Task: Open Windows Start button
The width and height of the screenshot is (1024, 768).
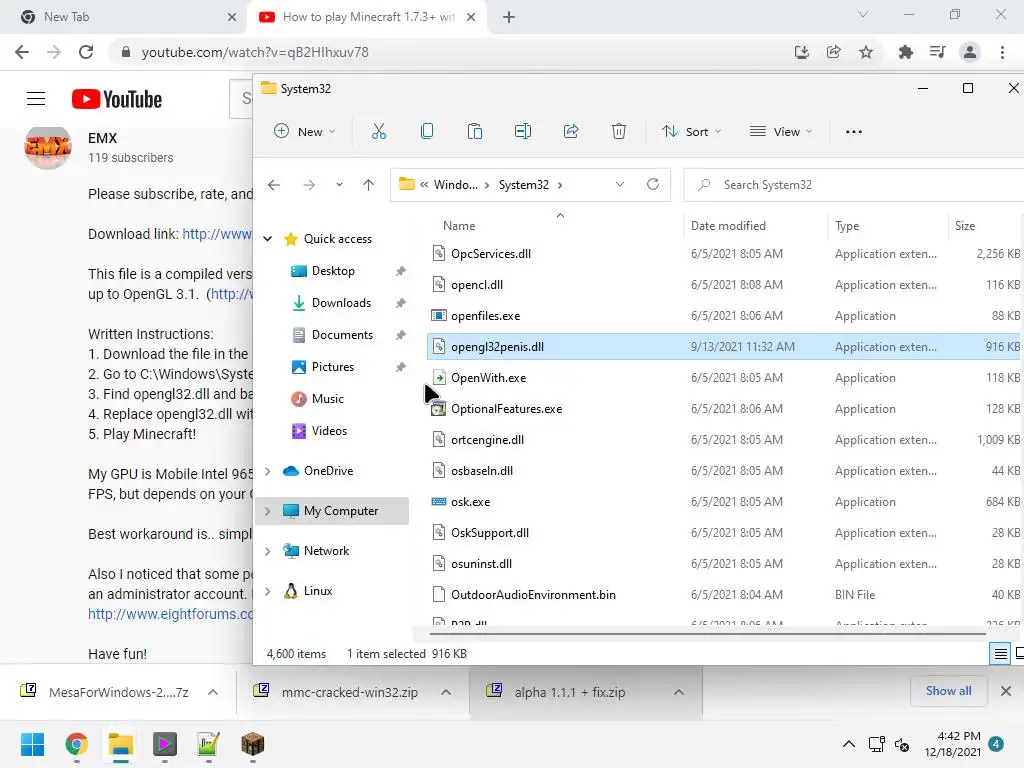Action: tap(32, 744)
